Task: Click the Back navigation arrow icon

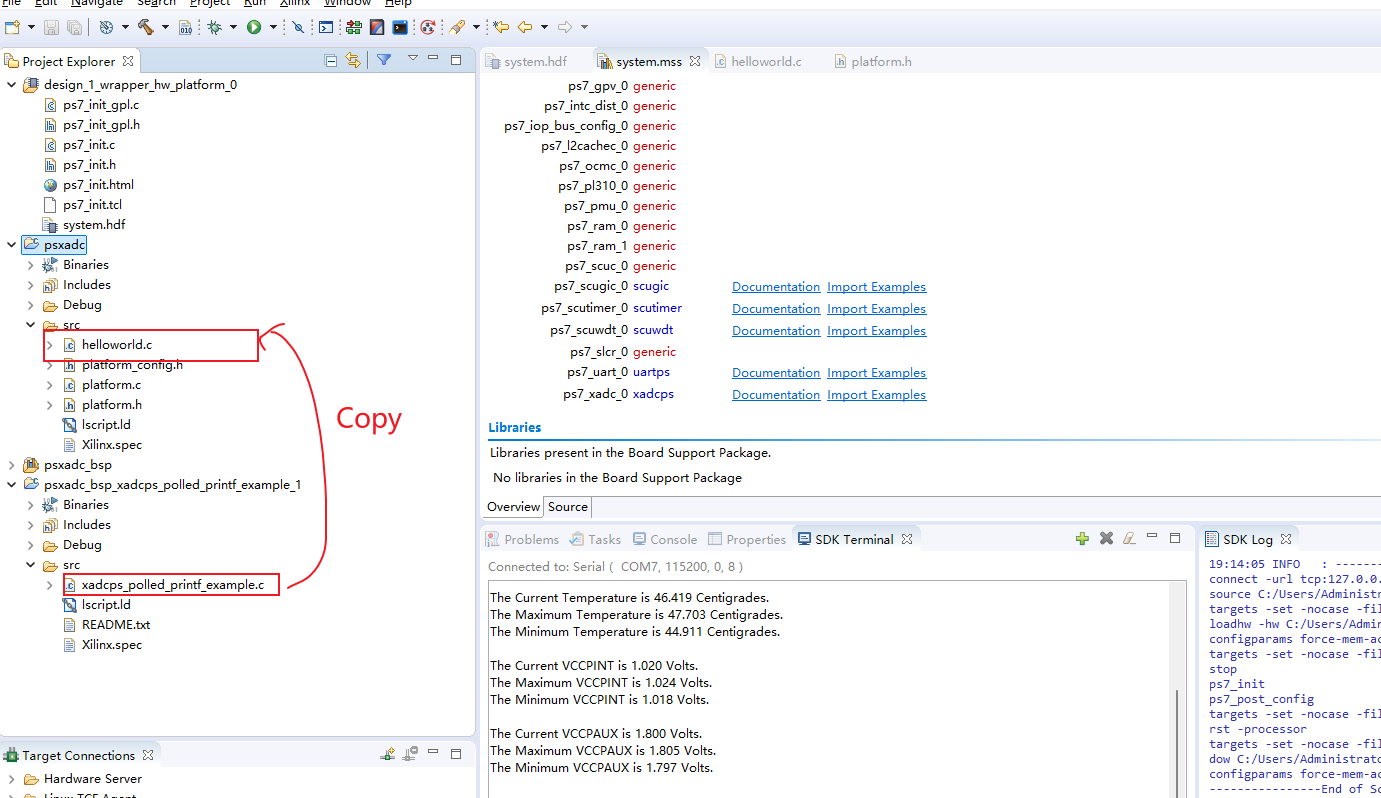Action: [524, 27]
